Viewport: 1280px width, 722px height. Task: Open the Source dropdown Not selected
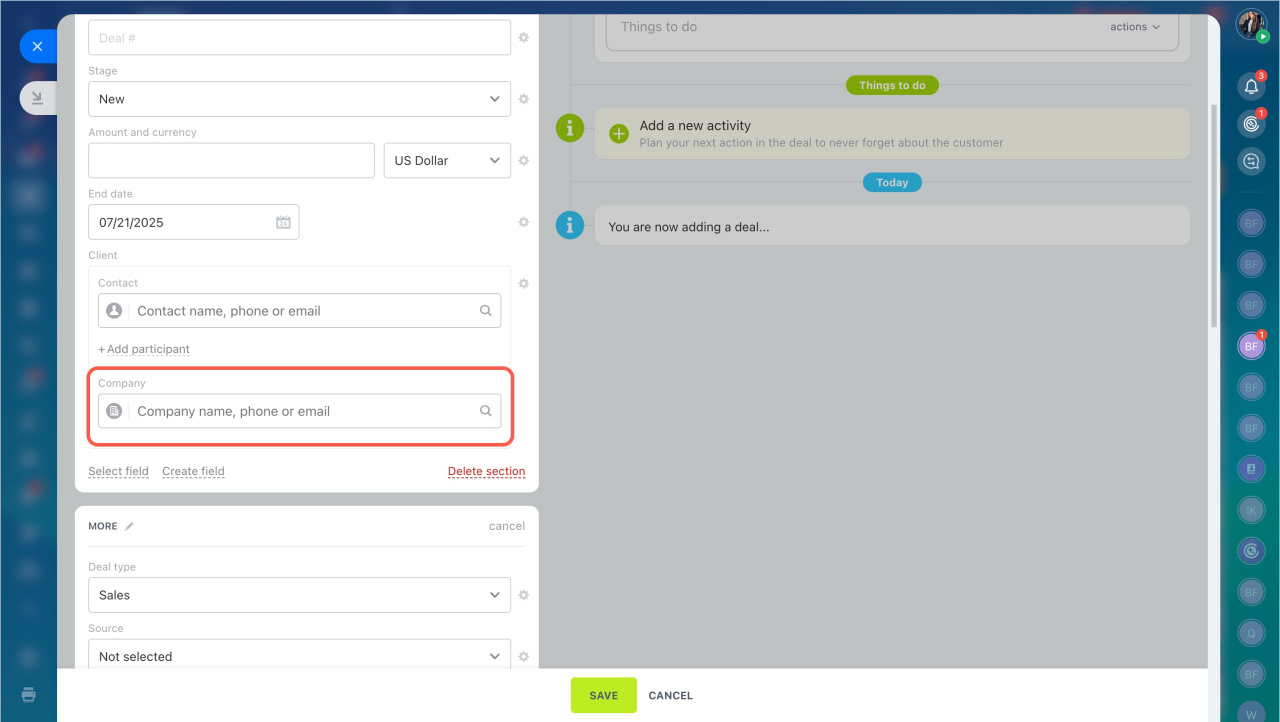[299, 656]
